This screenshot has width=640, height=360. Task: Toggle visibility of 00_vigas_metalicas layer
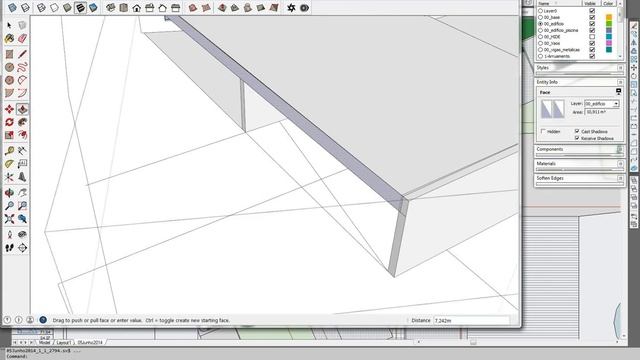[592, 49]
